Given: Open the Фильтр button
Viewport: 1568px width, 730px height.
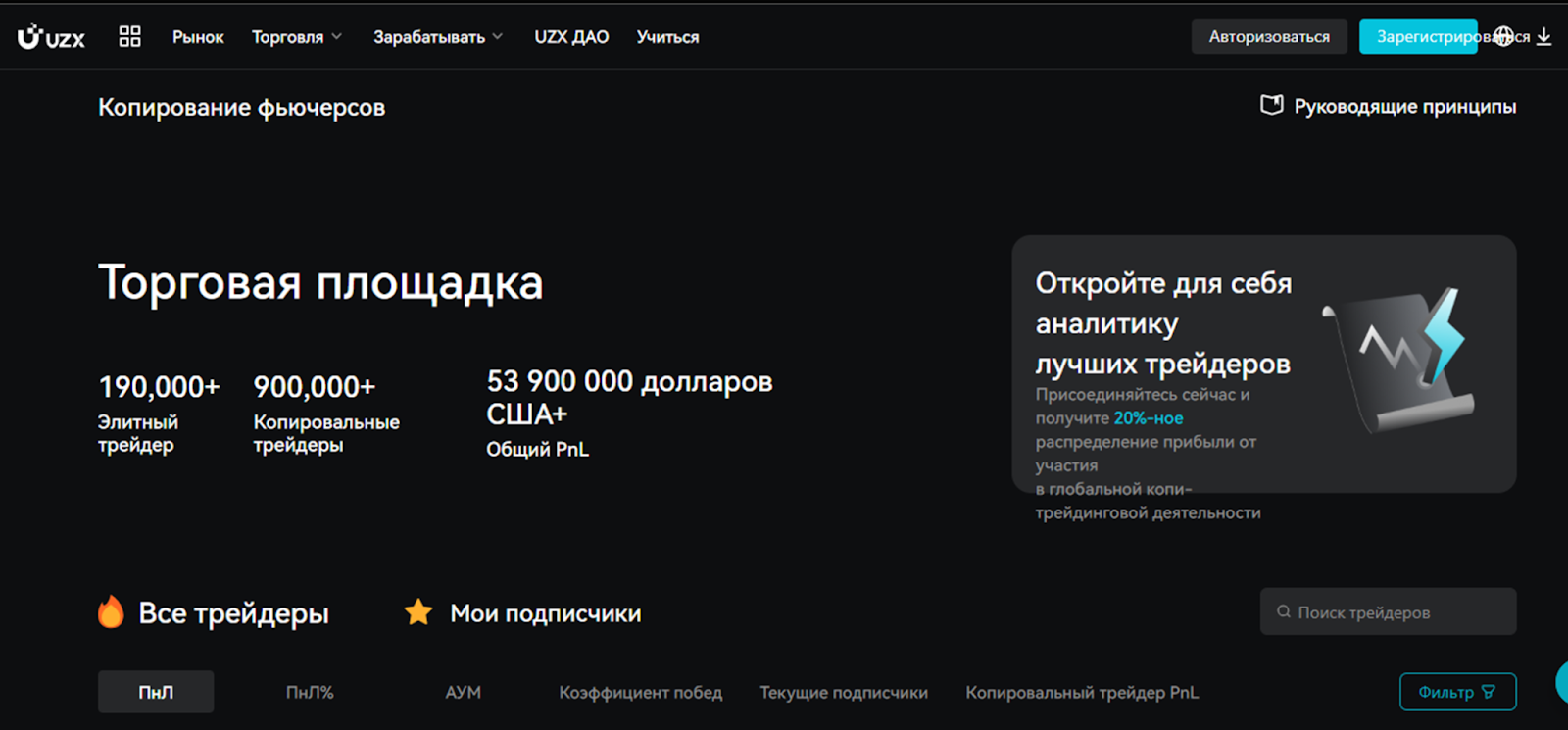Looking at the screenshot, I should point(1457,692).
